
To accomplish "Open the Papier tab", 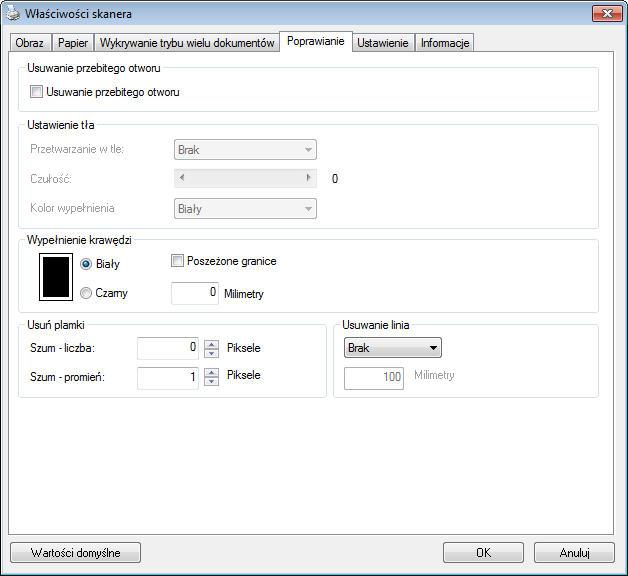I will pos(73,43).
